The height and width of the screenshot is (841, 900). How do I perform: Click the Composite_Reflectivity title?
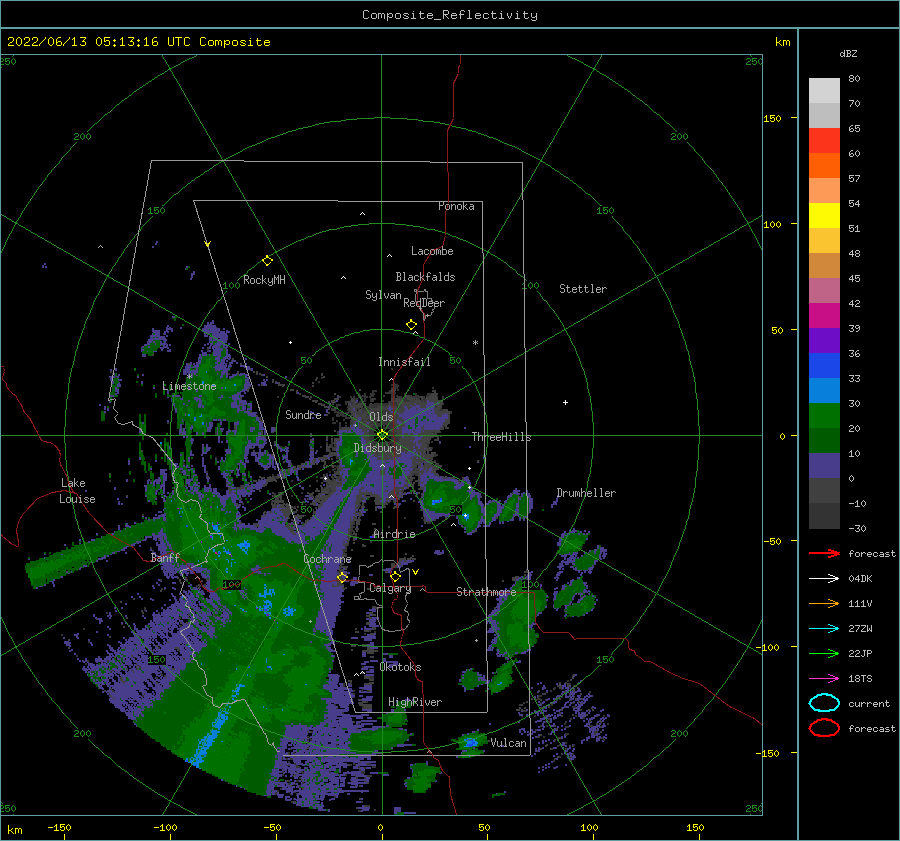click(x=450, y=15)
